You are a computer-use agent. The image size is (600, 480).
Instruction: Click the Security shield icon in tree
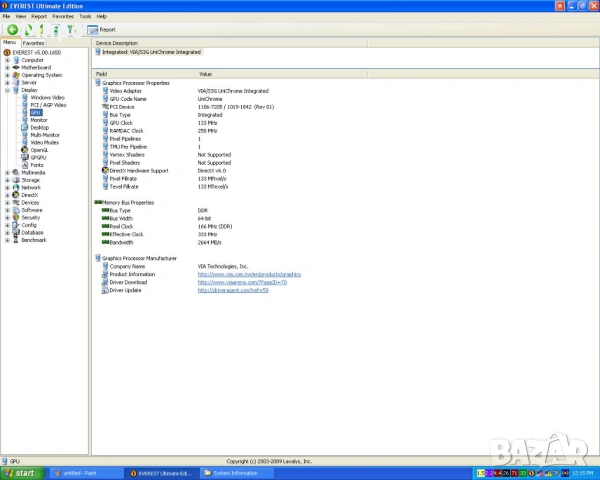click(x=16, y=217)
